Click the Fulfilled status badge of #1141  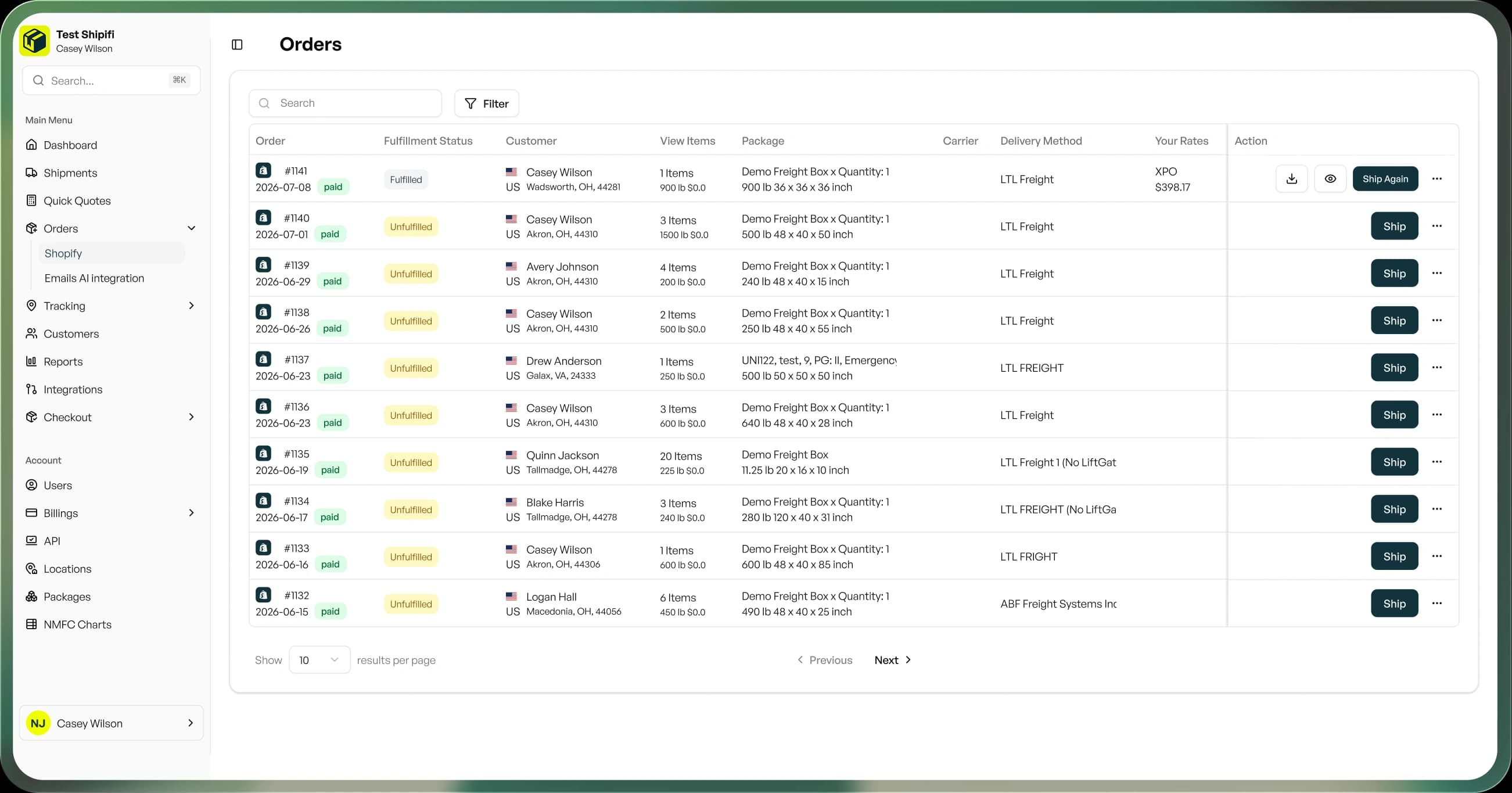pyautogui.click(x=405, y=180)
